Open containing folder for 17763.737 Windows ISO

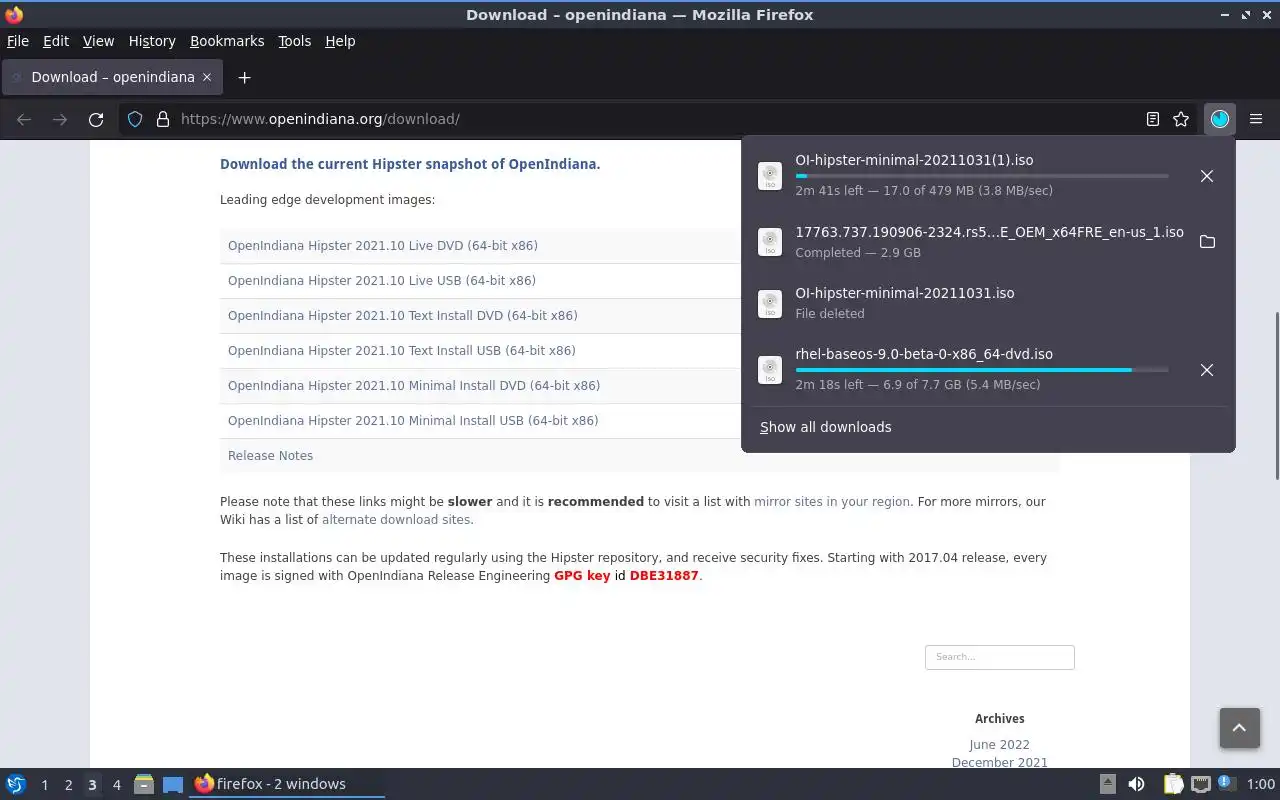(1207, 242)
